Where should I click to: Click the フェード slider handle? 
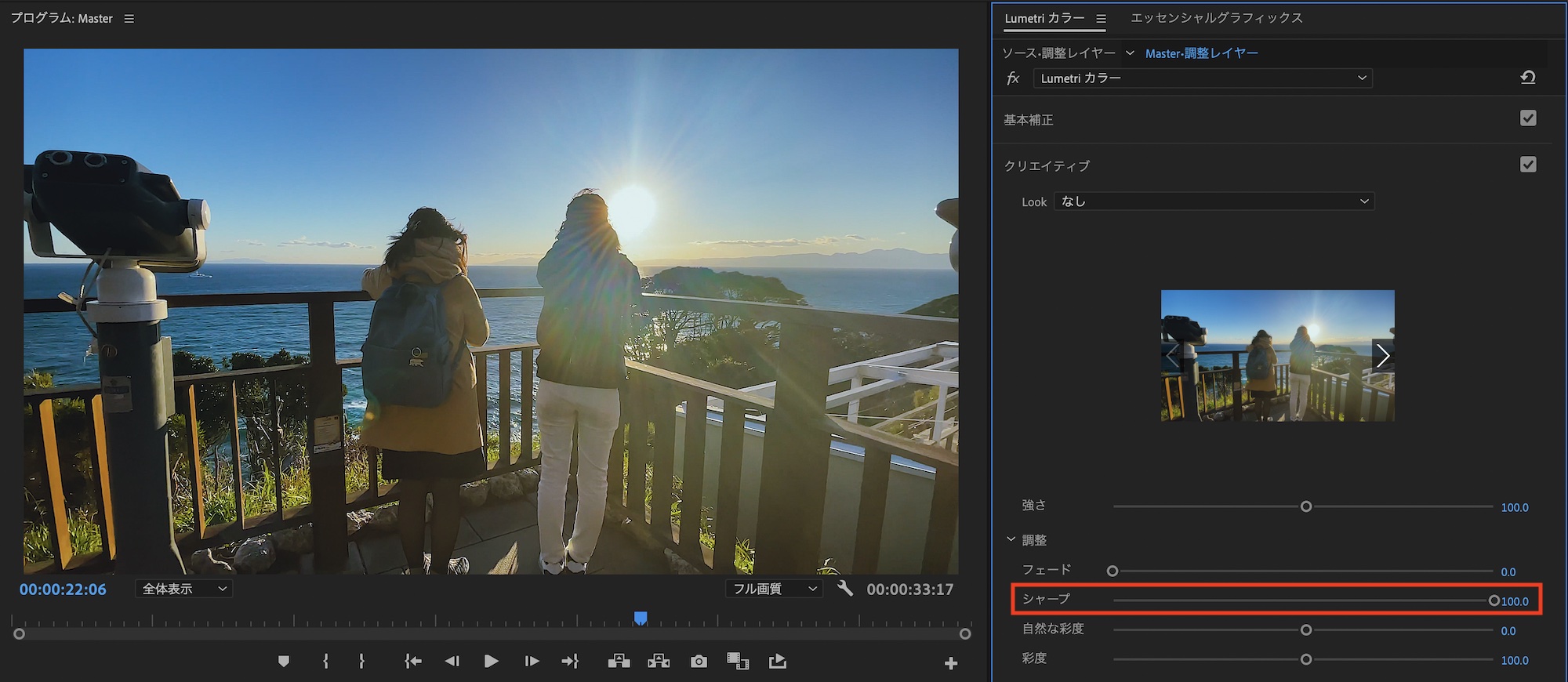pos(1112,571)
